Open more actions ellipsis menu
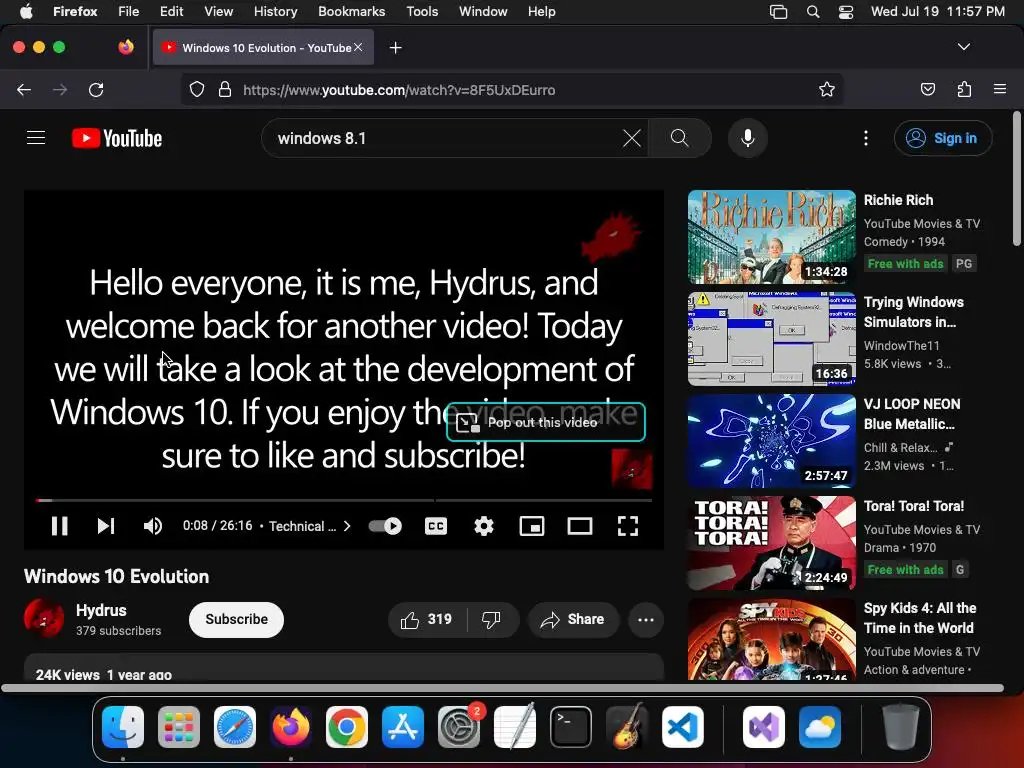This screenshot has width=1024, height=768. click(646, 620)
